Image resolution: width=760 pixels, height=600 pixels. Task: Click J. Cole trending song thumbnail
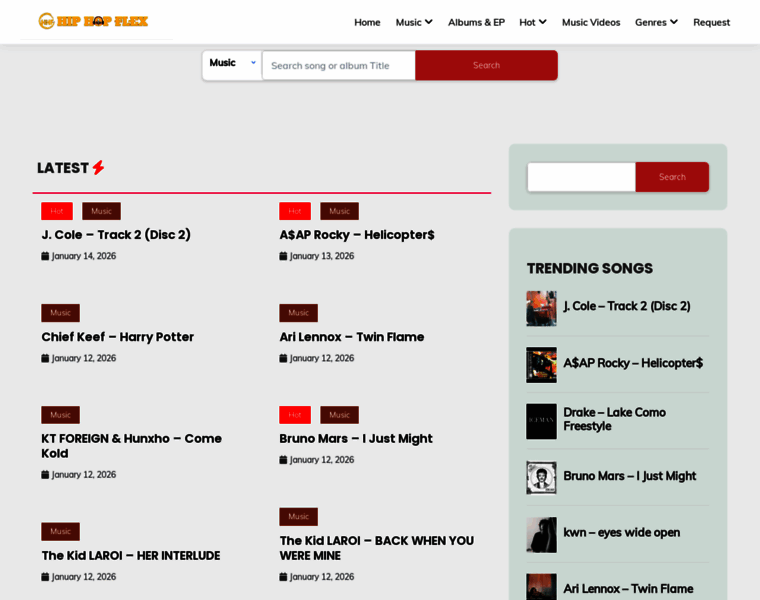tap(541, 308)
